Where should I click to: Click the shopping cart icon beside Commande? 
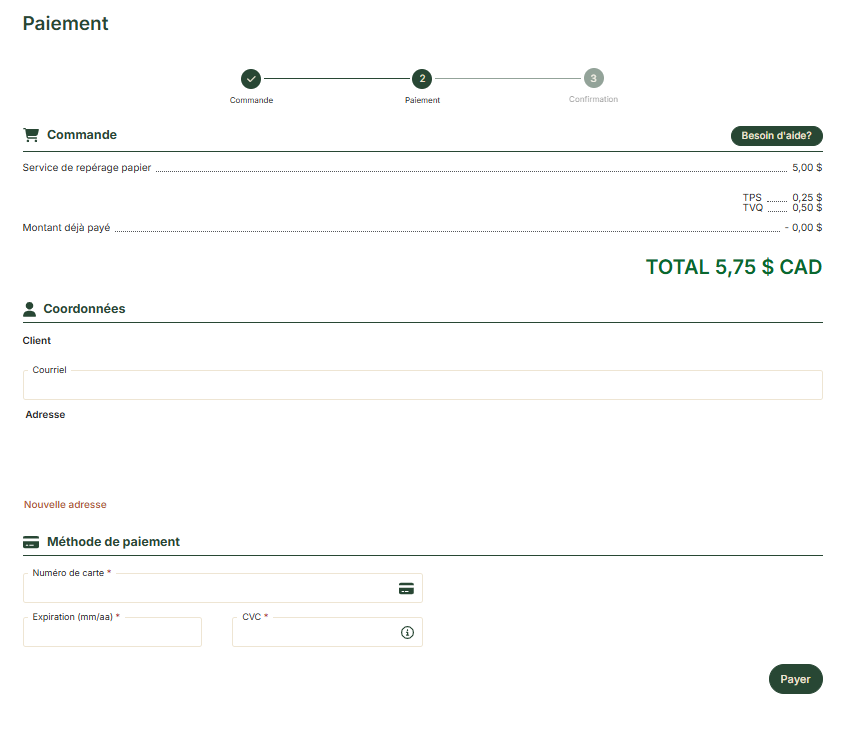[31, 135]
